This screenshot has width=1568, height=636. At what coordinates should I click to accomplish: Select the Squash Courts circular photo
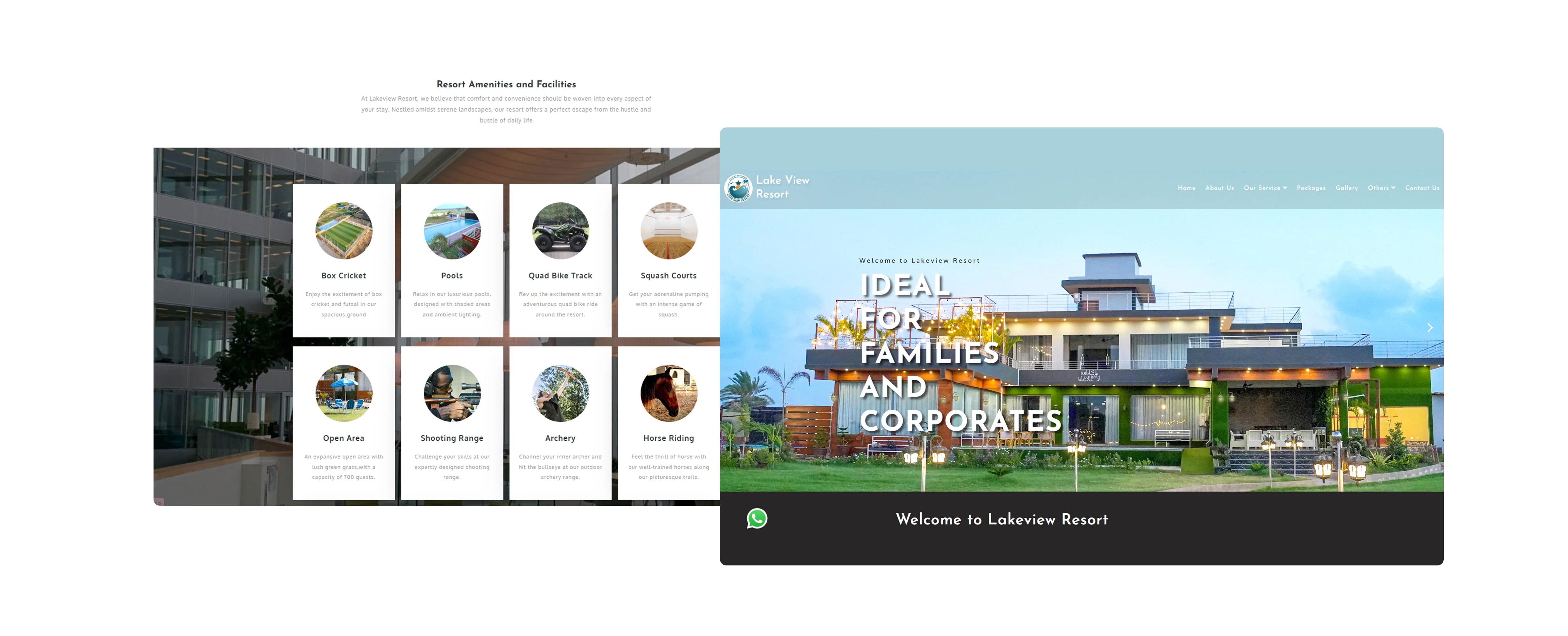668,231
